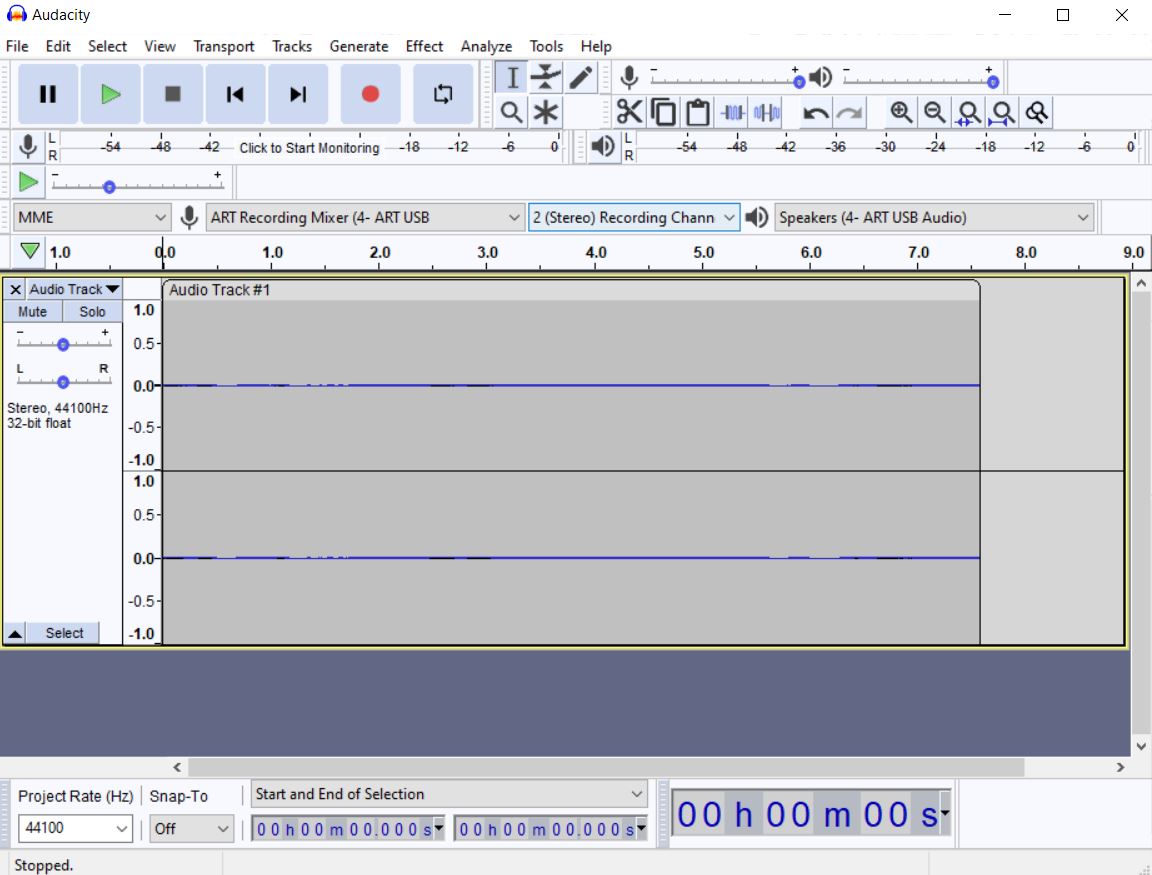The height and width of the screenshot is (875, 1152).
Task: Collapse the track with the up-arrow button
Action: pos(15,633)
